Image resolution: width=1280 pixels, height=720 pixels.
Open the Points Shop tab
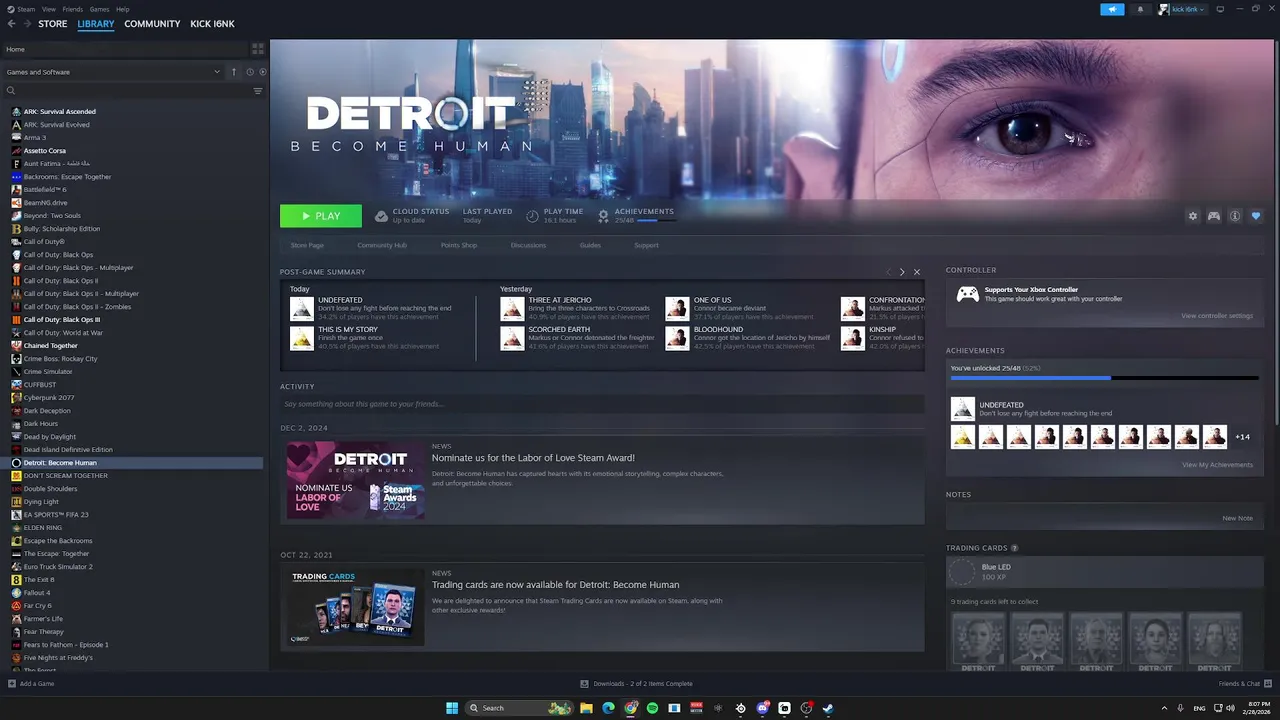click(459, 245)
